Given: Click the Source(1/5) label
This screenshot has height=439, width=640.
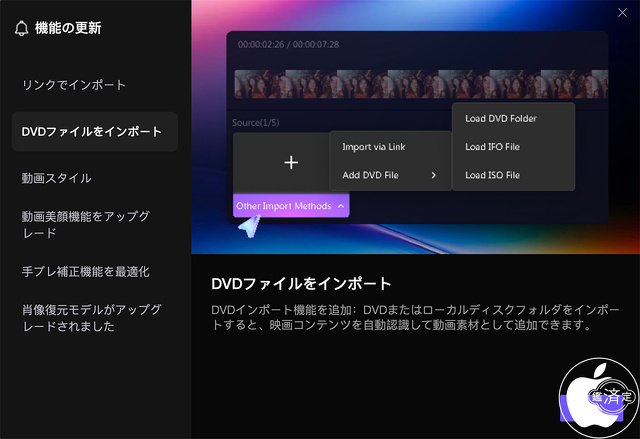Looking at the screenshot, I should pos(256,122).
